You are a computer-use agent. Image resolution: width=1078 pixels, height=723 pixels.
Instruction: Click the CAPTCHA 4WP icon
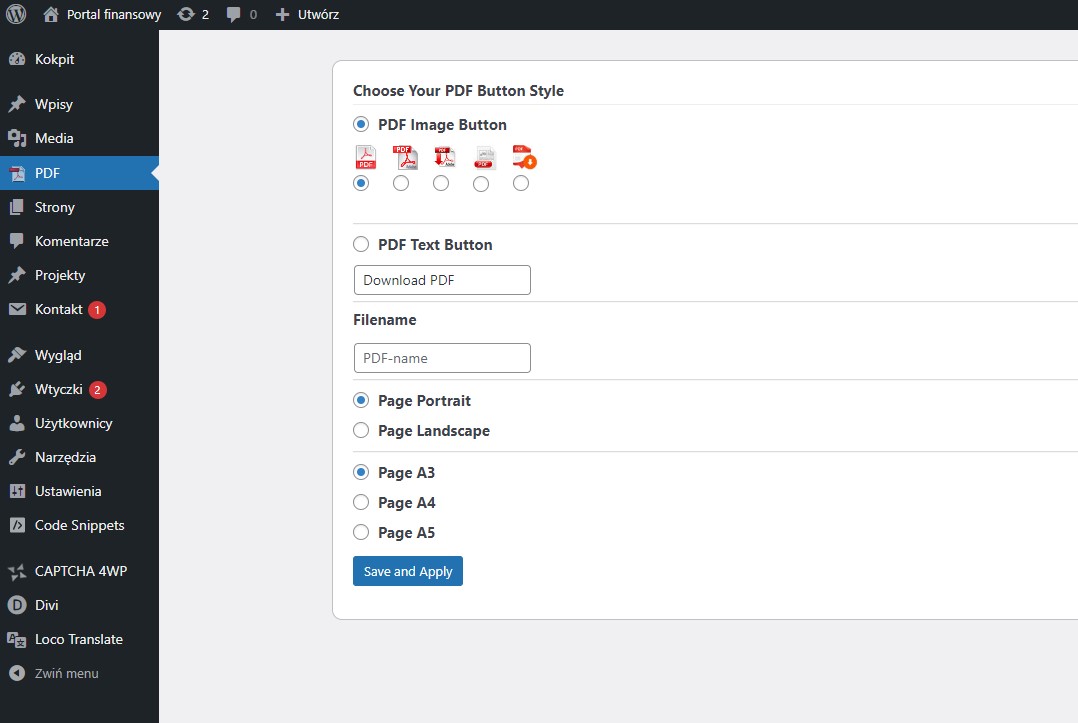[x=17, y=571]
